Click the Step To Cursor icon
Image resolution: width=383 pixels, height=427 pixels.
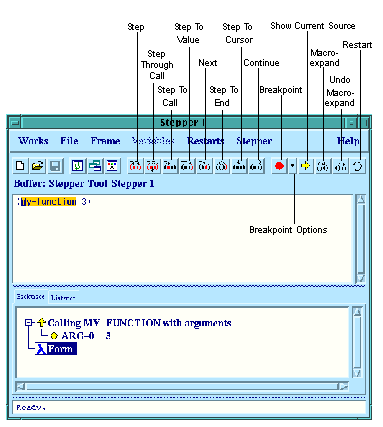239,166
